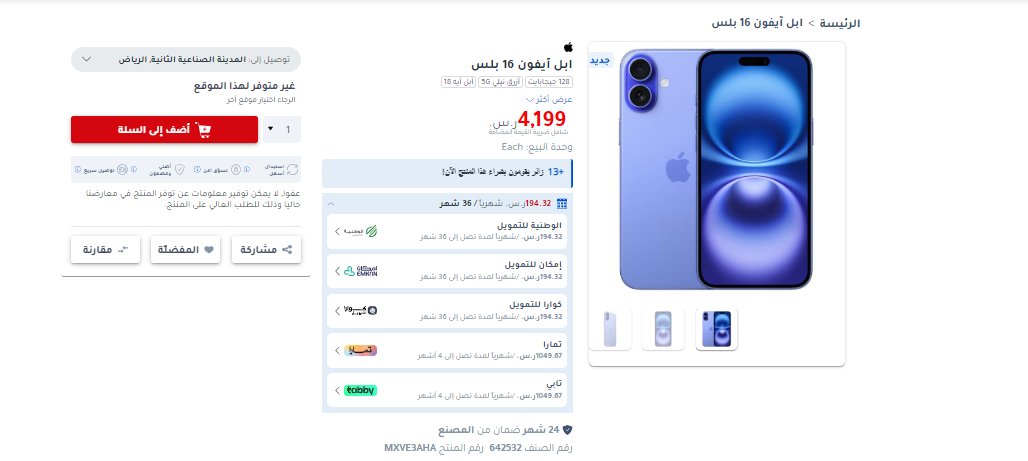Viewport: 1028px width, 461px height.
Task: Click the Apple brand logo above title
Action: pyautogui.click(x=568, y=47)
